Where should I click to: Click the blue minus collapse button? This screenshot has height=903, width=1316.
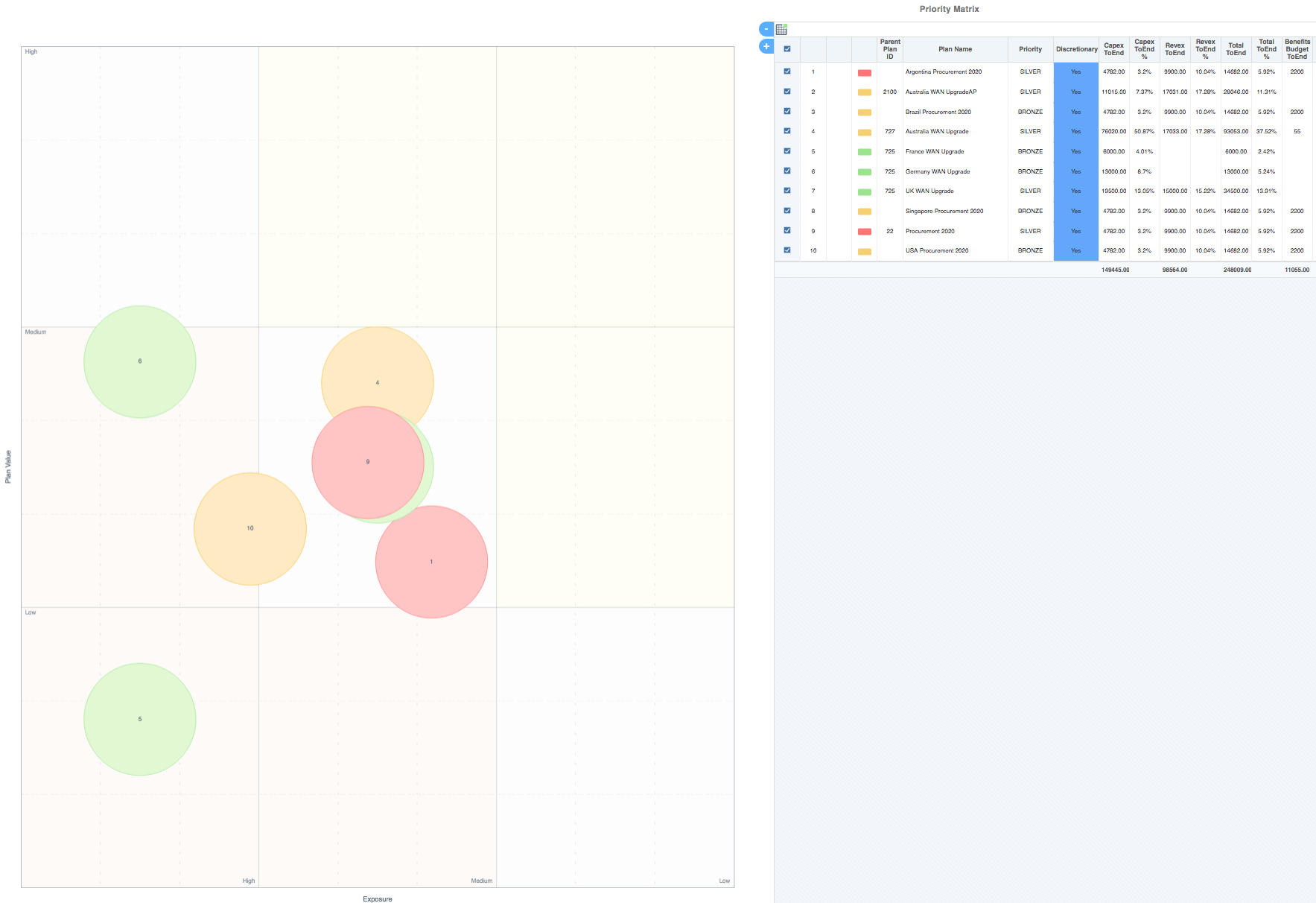point(766,29)
